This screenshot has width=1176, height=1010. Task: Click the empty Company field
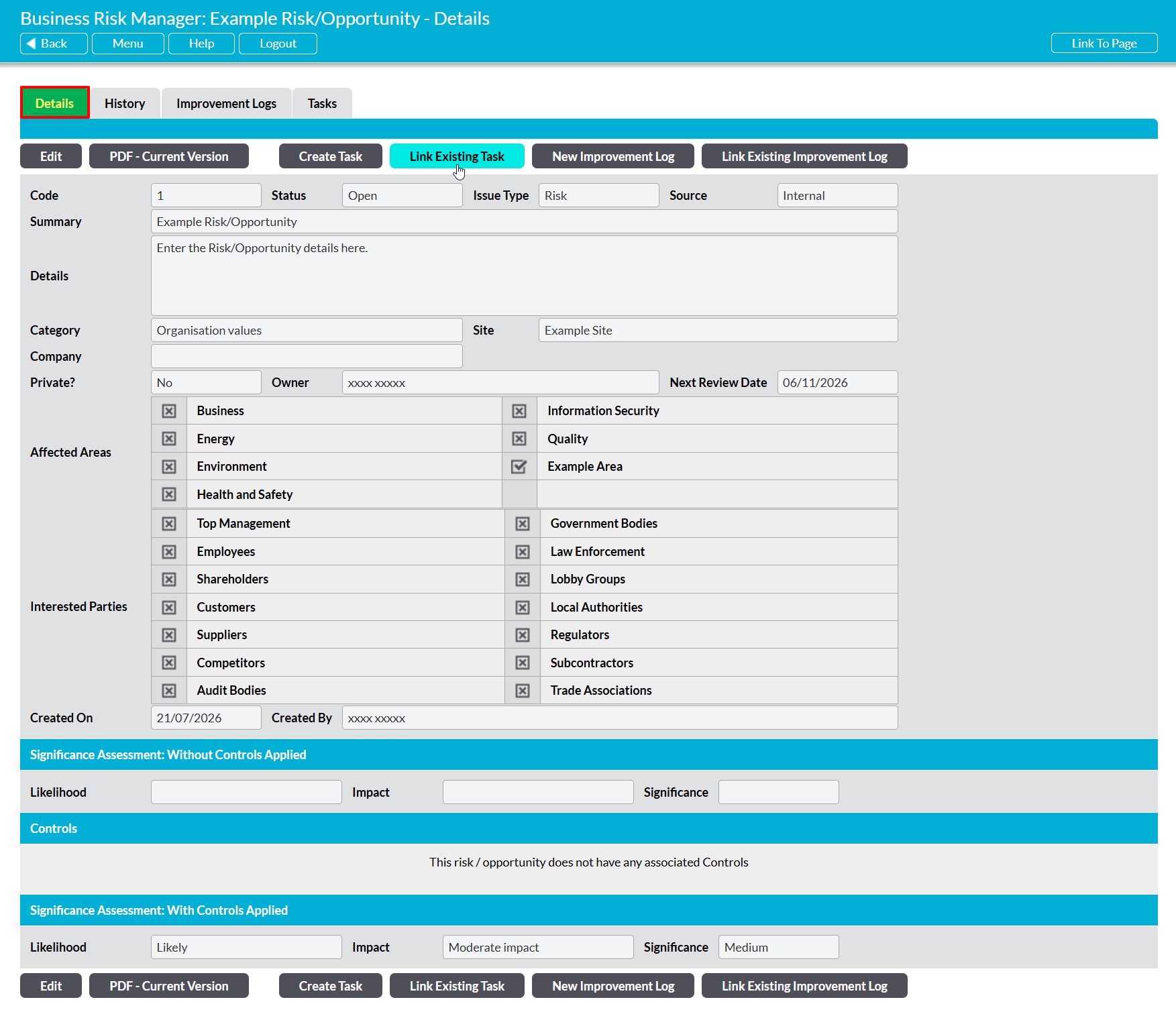point(307,356)
